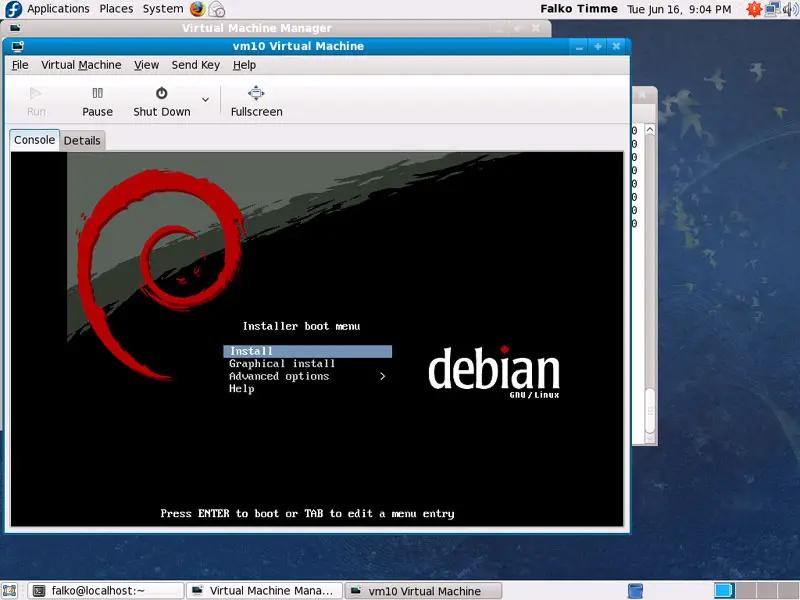Switch to the Details tab
The height and width of the screenshot is (600, 800).
(82, 141)
